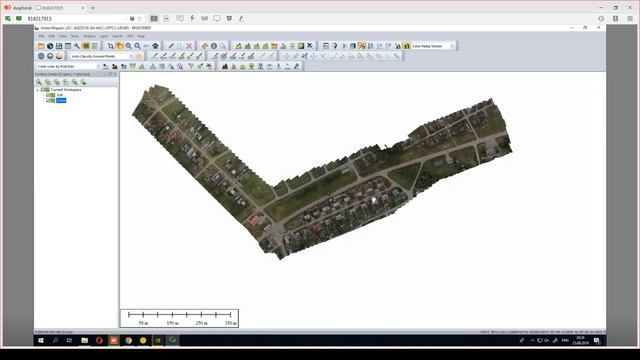
Task: Click the AnyDesk keyboard icon
Action: pyautogui.click(x=204, y=18)
